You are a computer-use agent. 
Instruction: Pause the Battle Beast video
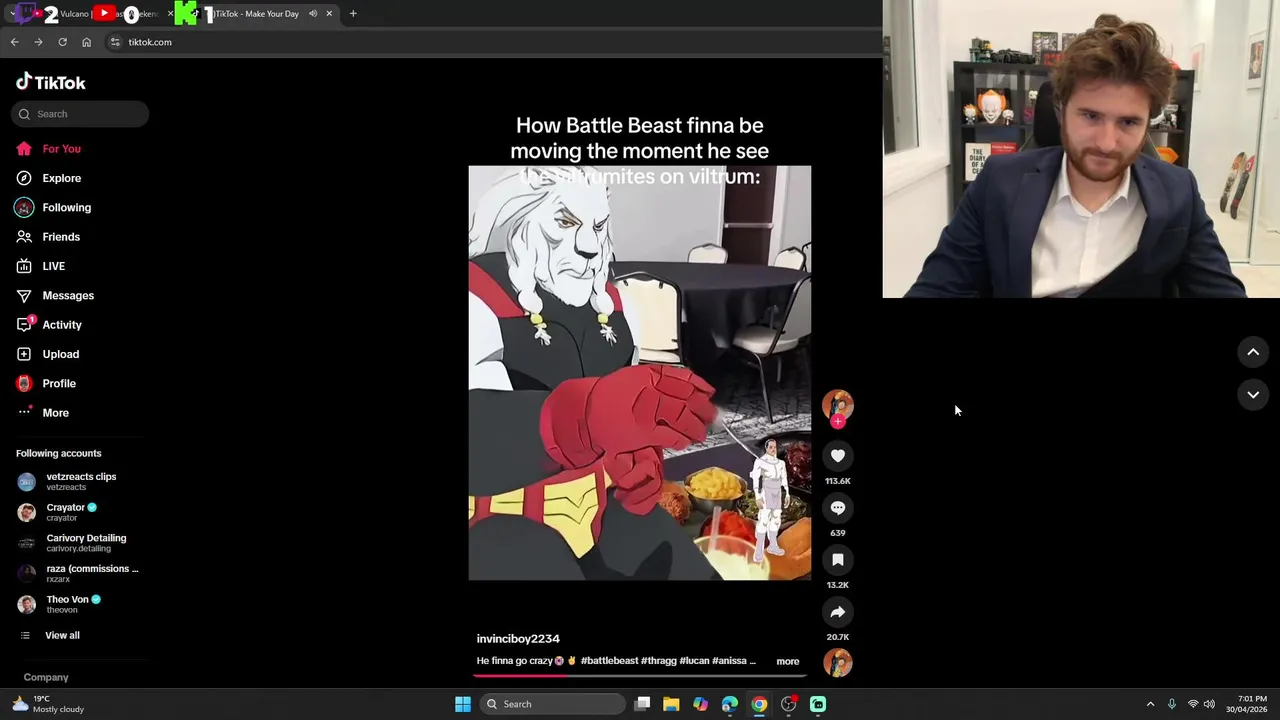(640, 373)
